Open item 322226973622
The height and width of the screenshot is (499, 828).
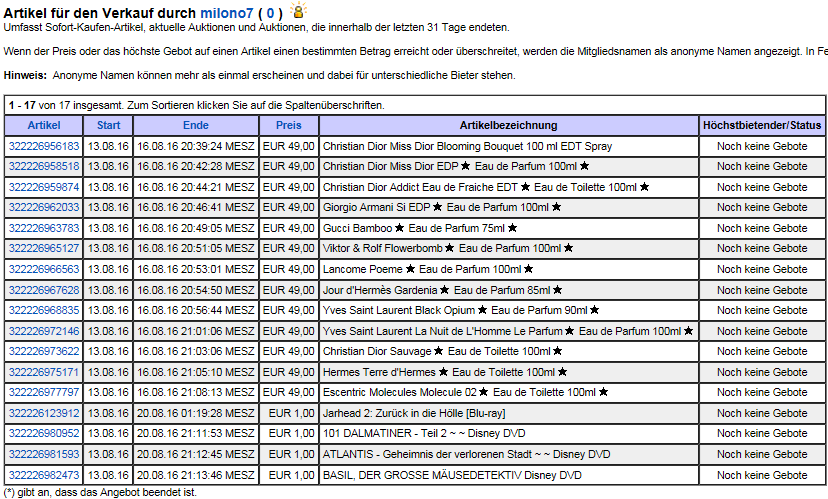[44, 352]
